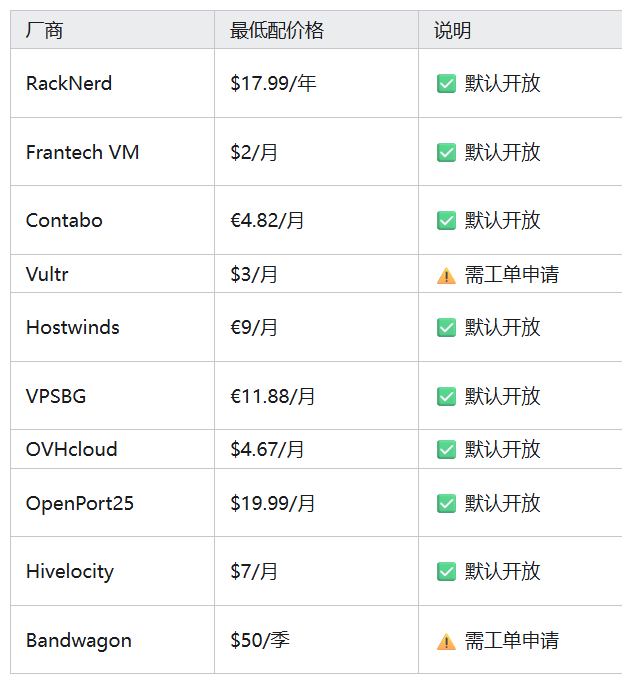Click the green checkmark in VPSBG row
This screenshot has height=681, width=622.
[x=446, y=397]
